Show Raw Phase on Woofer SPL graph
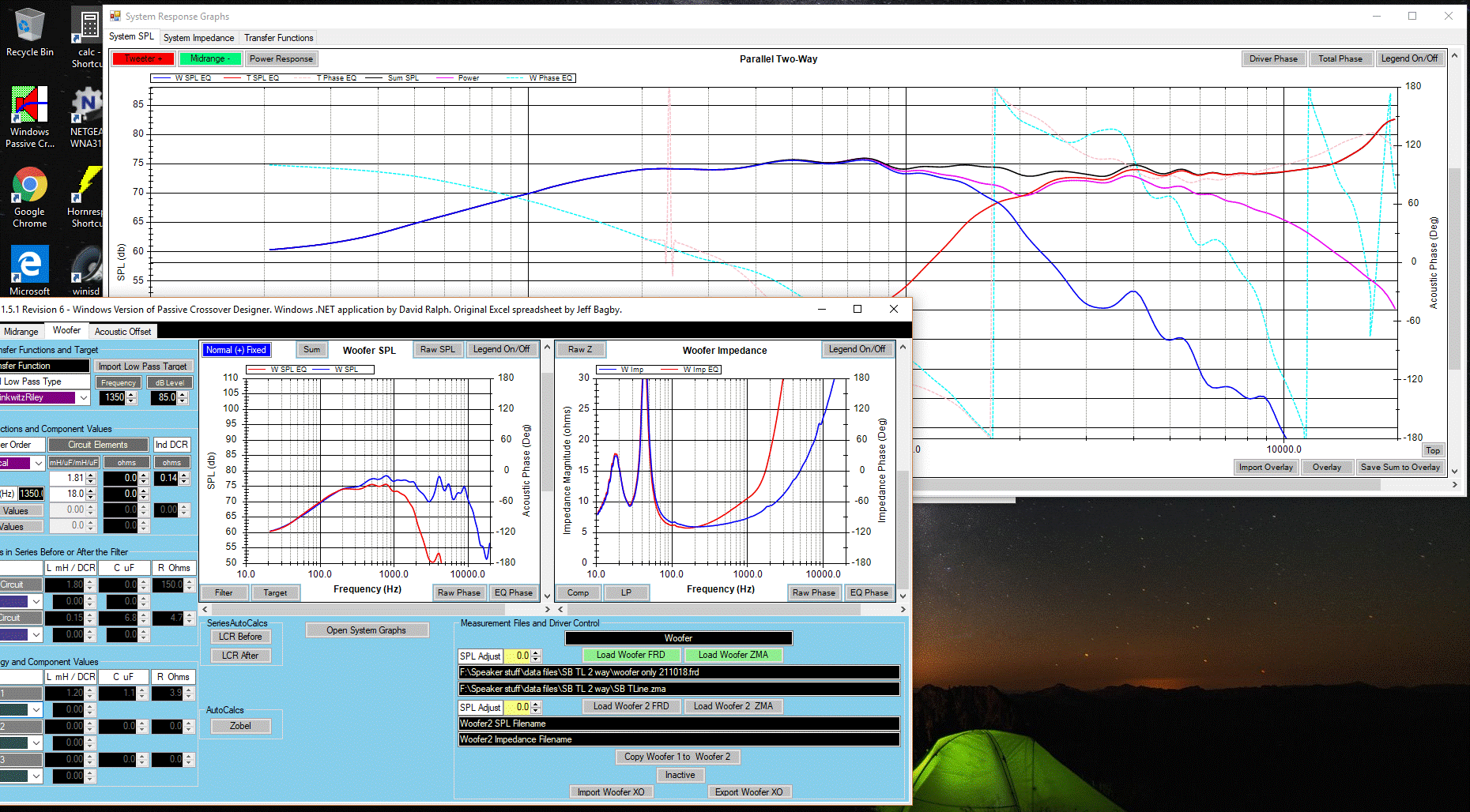This screenshot has width=1470, height=812. point(459,592)
